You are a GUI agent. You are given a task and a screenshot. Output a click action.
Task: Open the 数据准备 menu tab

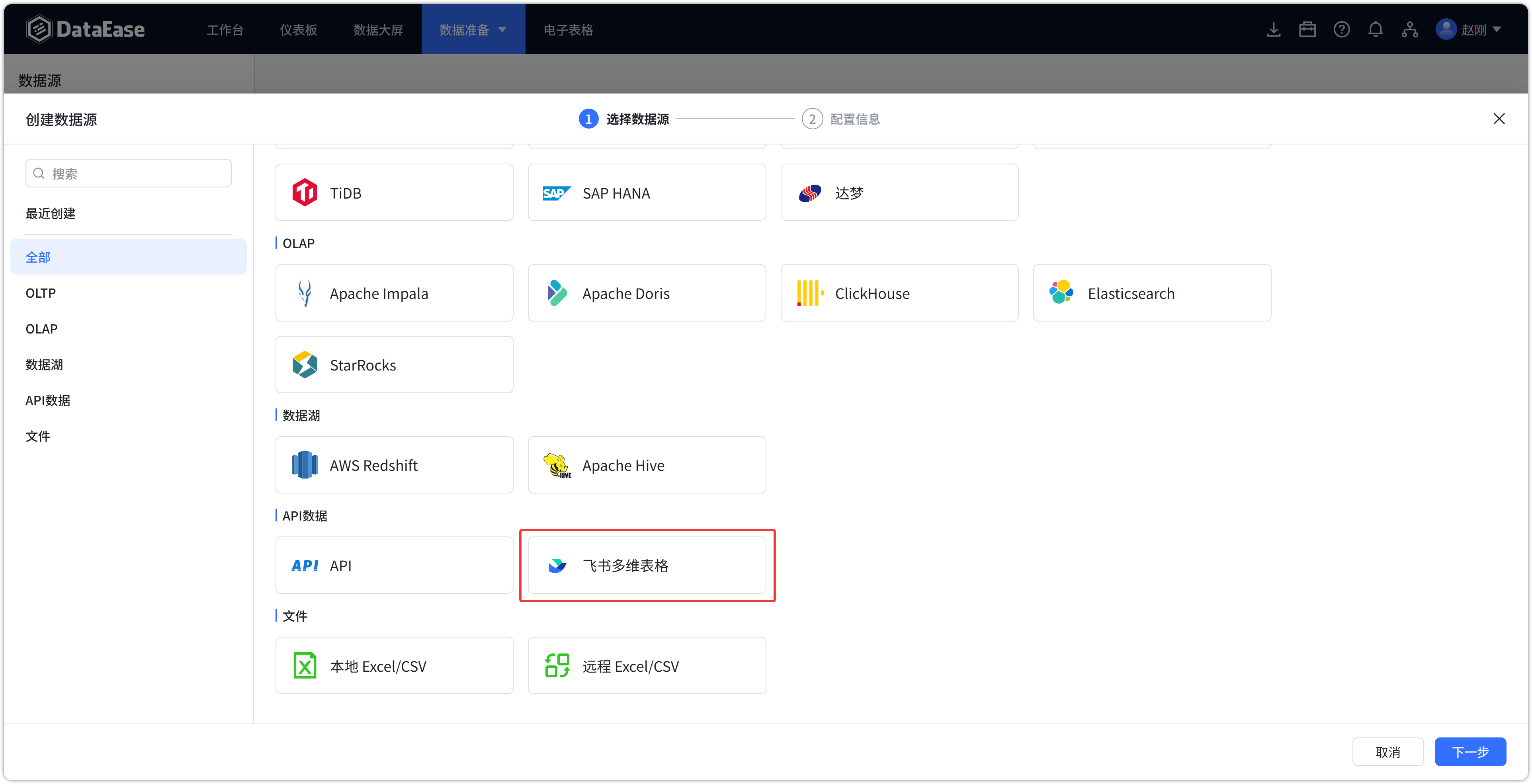point(473,29)
